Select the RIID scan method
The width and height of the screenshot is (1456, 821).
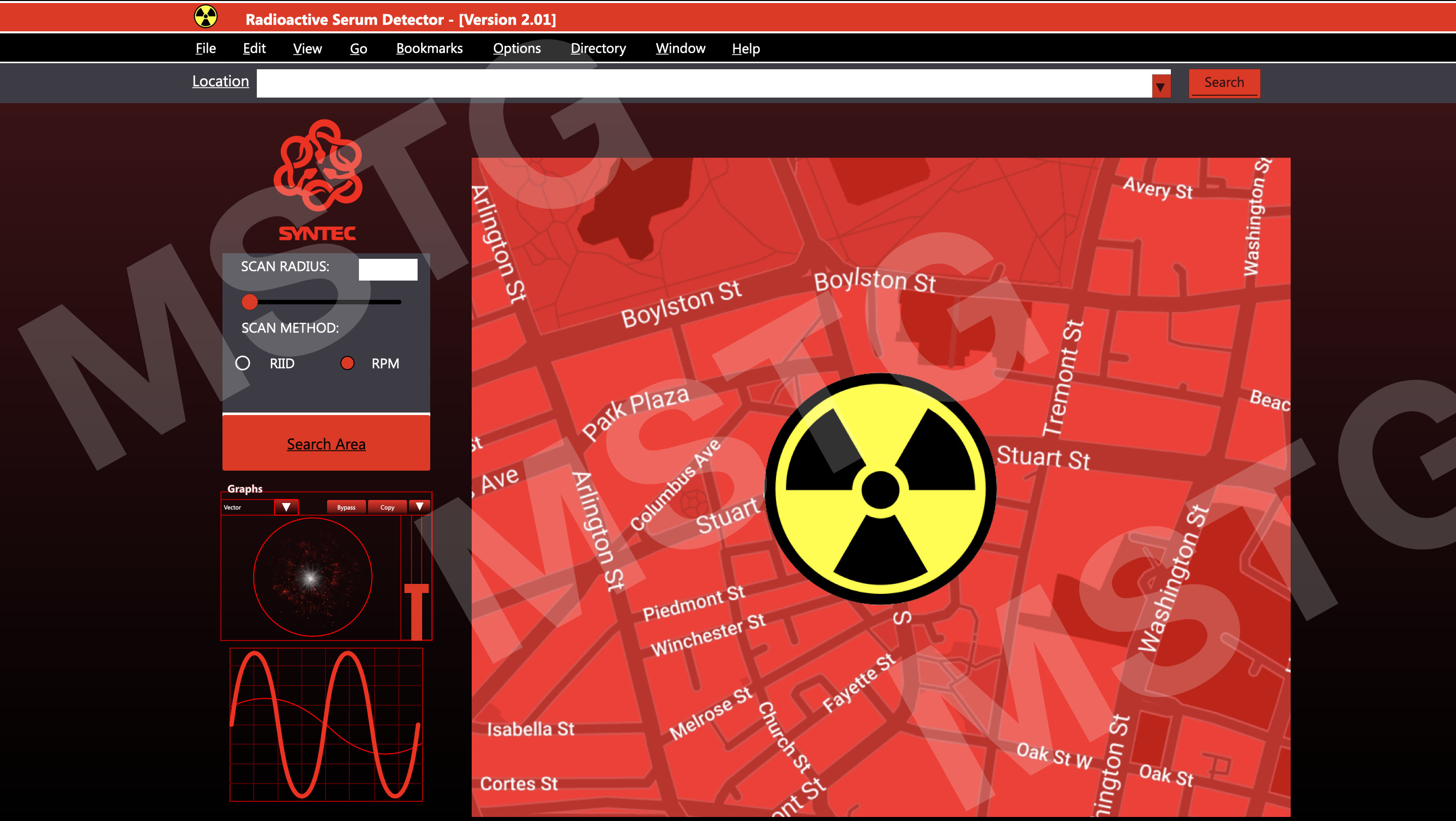tap(244, 363)
